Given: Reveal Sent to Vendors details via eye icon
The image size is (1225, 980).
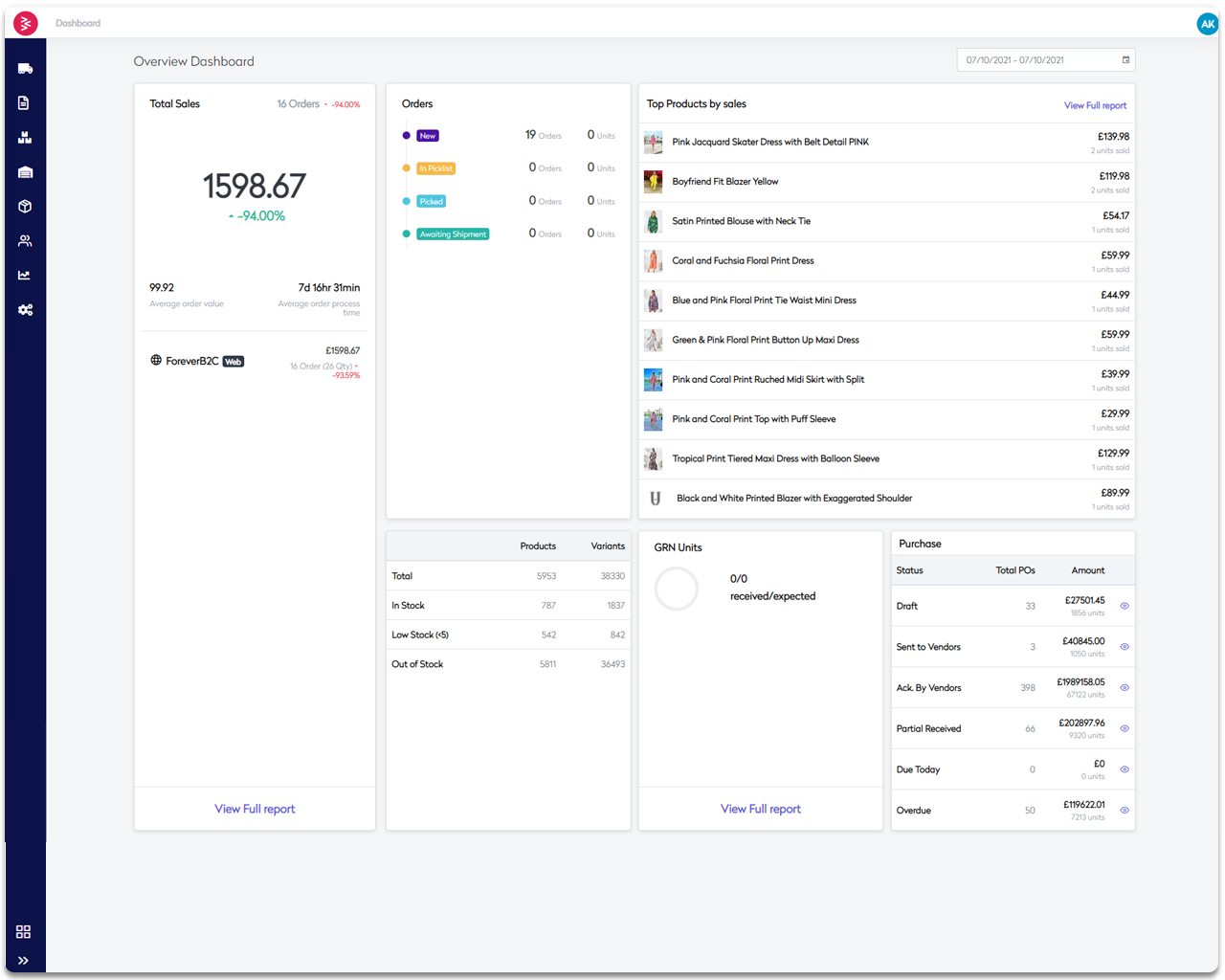Looking at the screenshot, I should [1125, 646].
